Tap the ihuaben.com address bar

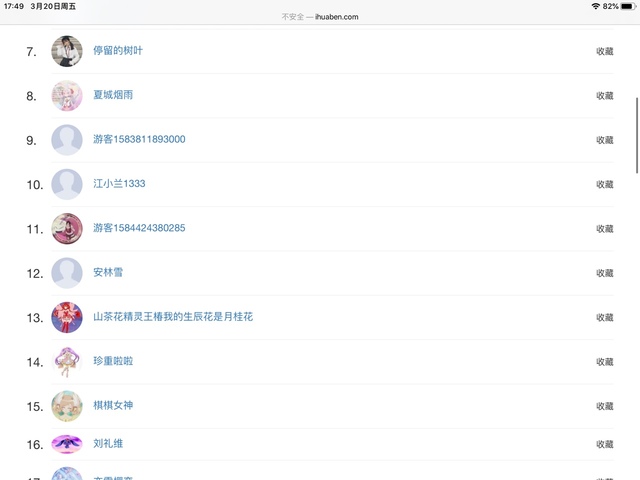pyautogui.click(x=320, y=17)
